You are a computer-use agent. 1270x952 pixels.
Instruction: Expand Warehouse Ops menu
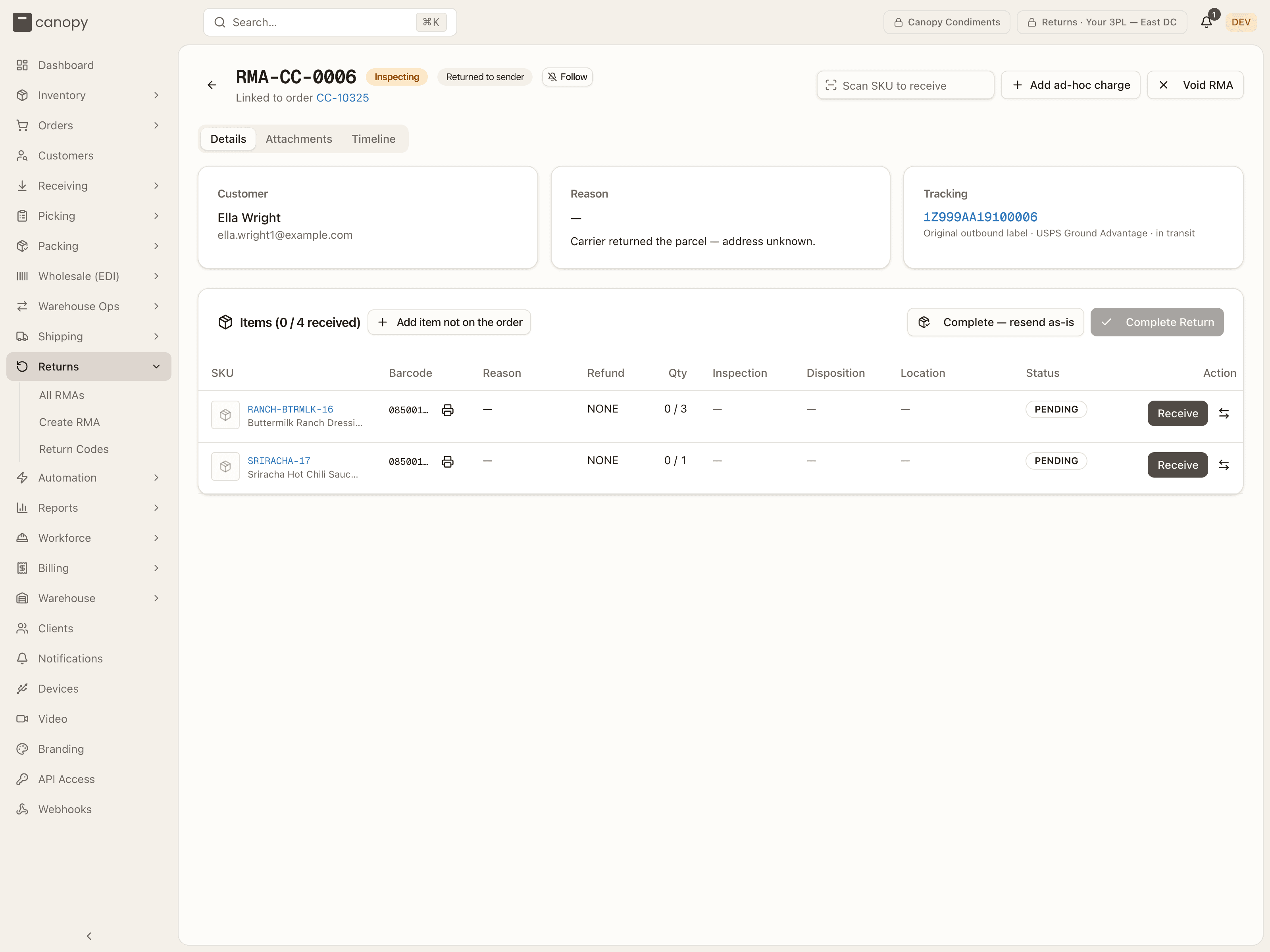[x=89, y=307]
